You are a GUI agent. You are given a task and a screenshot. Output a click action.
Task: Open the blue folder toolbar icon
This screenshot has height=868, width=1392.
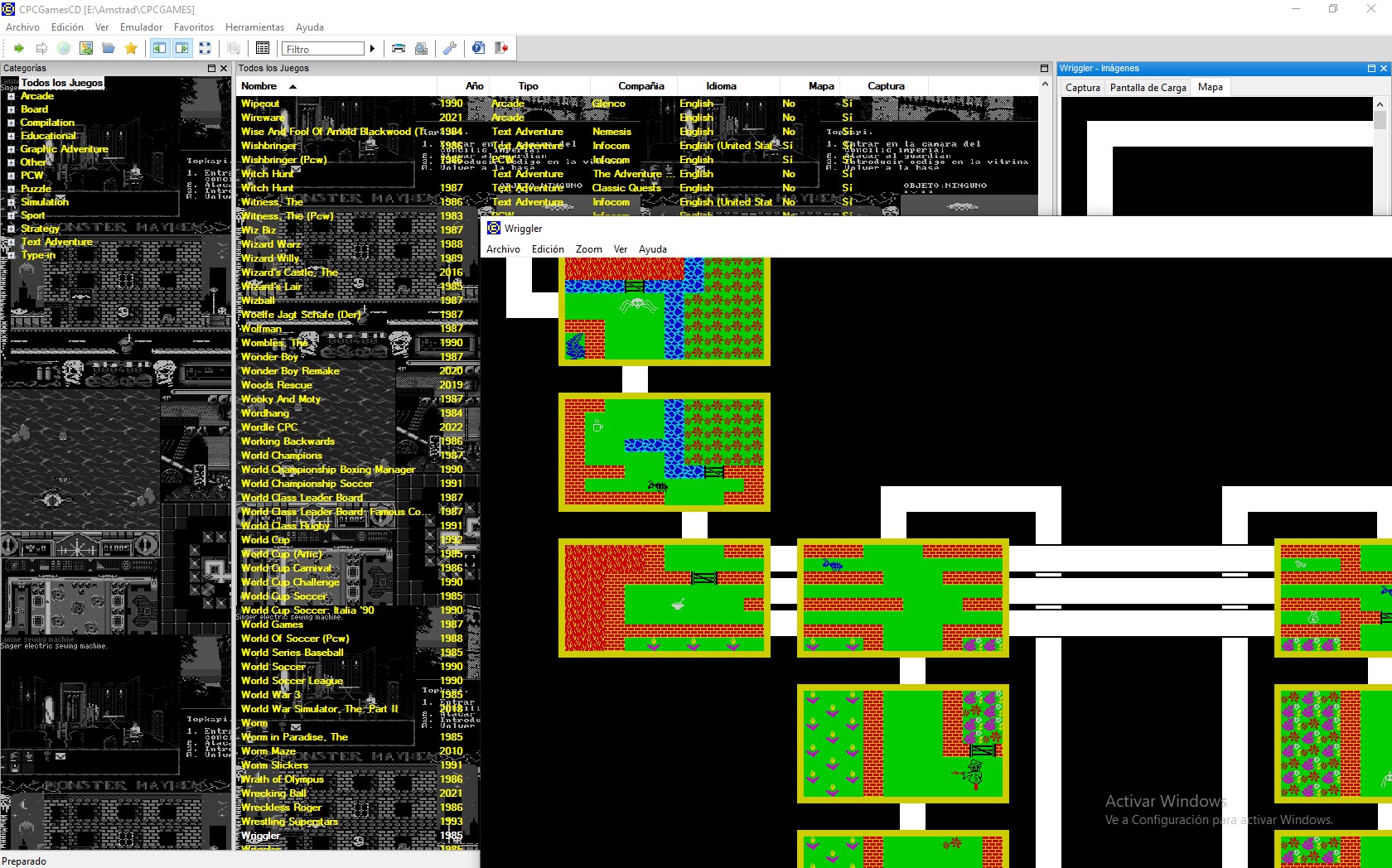(109, 48)
